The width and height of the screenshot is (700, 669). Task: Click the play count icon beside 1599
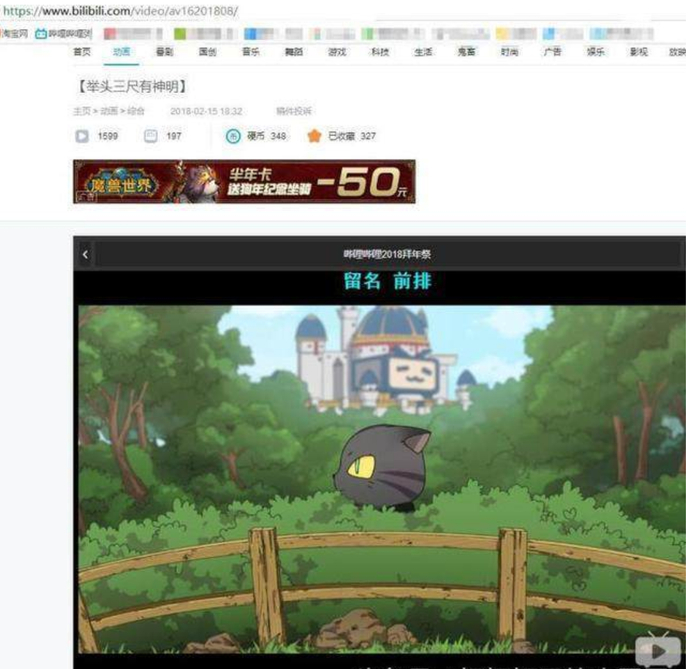(x=82, y=136)
